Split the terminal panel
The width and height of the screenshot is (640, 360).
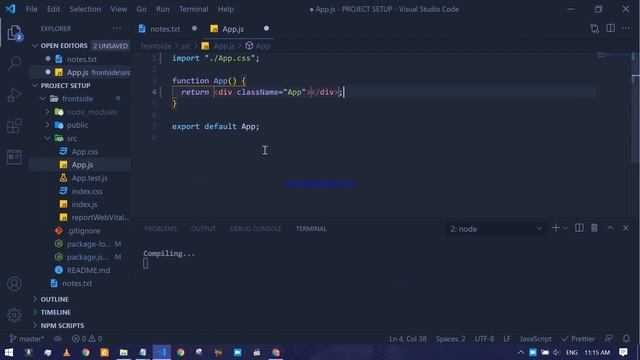(x=579, y=228)
